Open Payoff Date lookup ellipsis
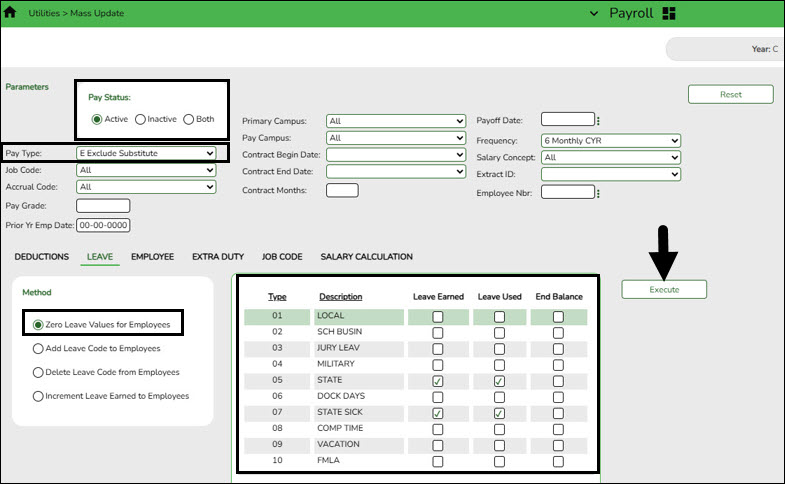 [x=598, y=121]
